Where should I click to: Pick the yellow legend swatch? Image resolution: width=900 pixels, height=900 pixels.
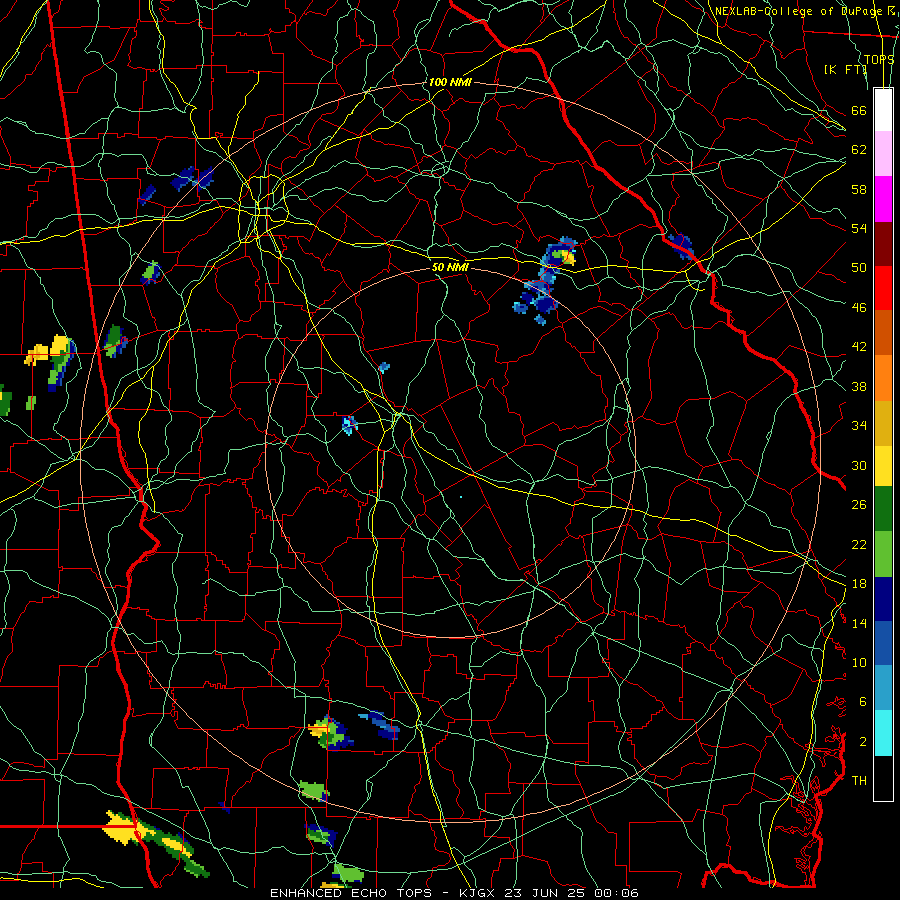(x=883, y=466)
